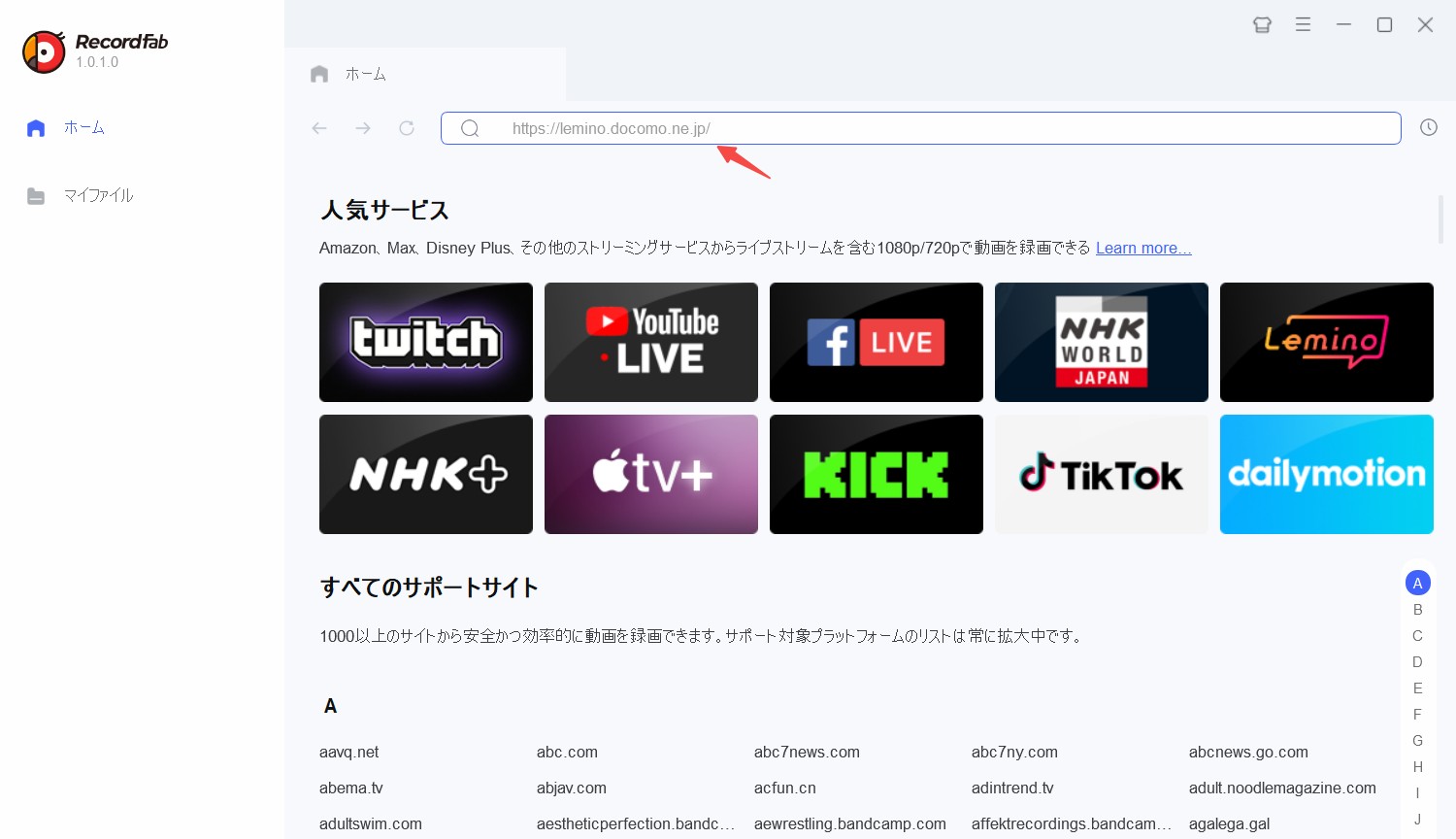Jump to letter D in the index
The height and width of the screenshot is (839, 1456).
1418,662
